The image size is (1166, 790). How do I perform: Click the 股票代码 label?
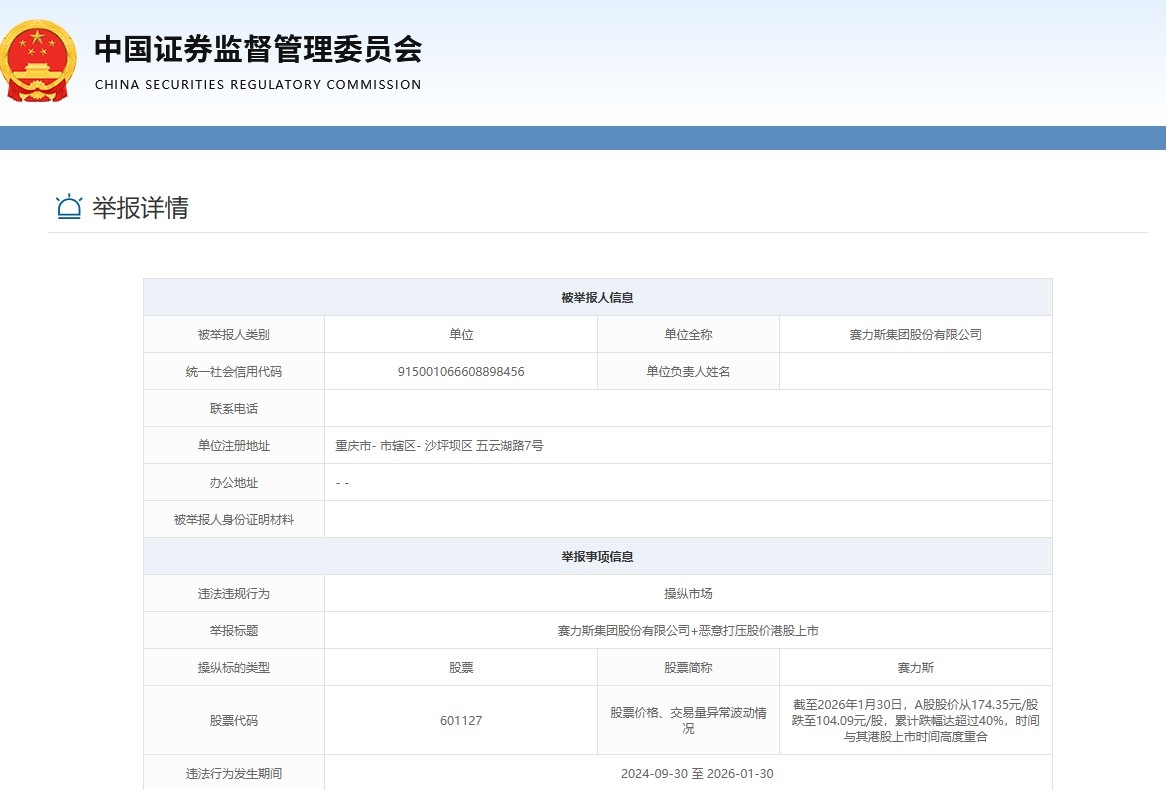(x=233, y=721)
